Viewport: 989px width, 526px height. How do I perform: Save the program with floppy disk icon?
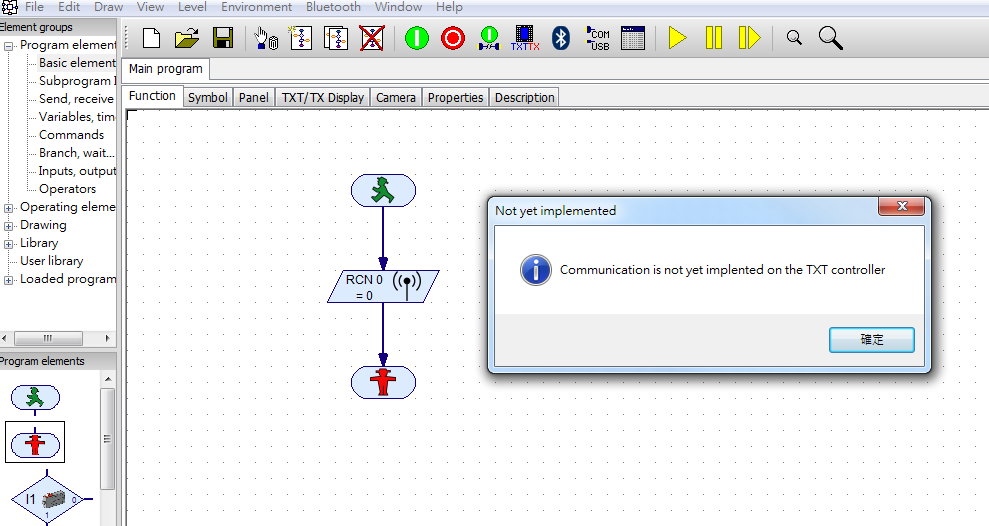pyautogui.click(x=223, y=39)
